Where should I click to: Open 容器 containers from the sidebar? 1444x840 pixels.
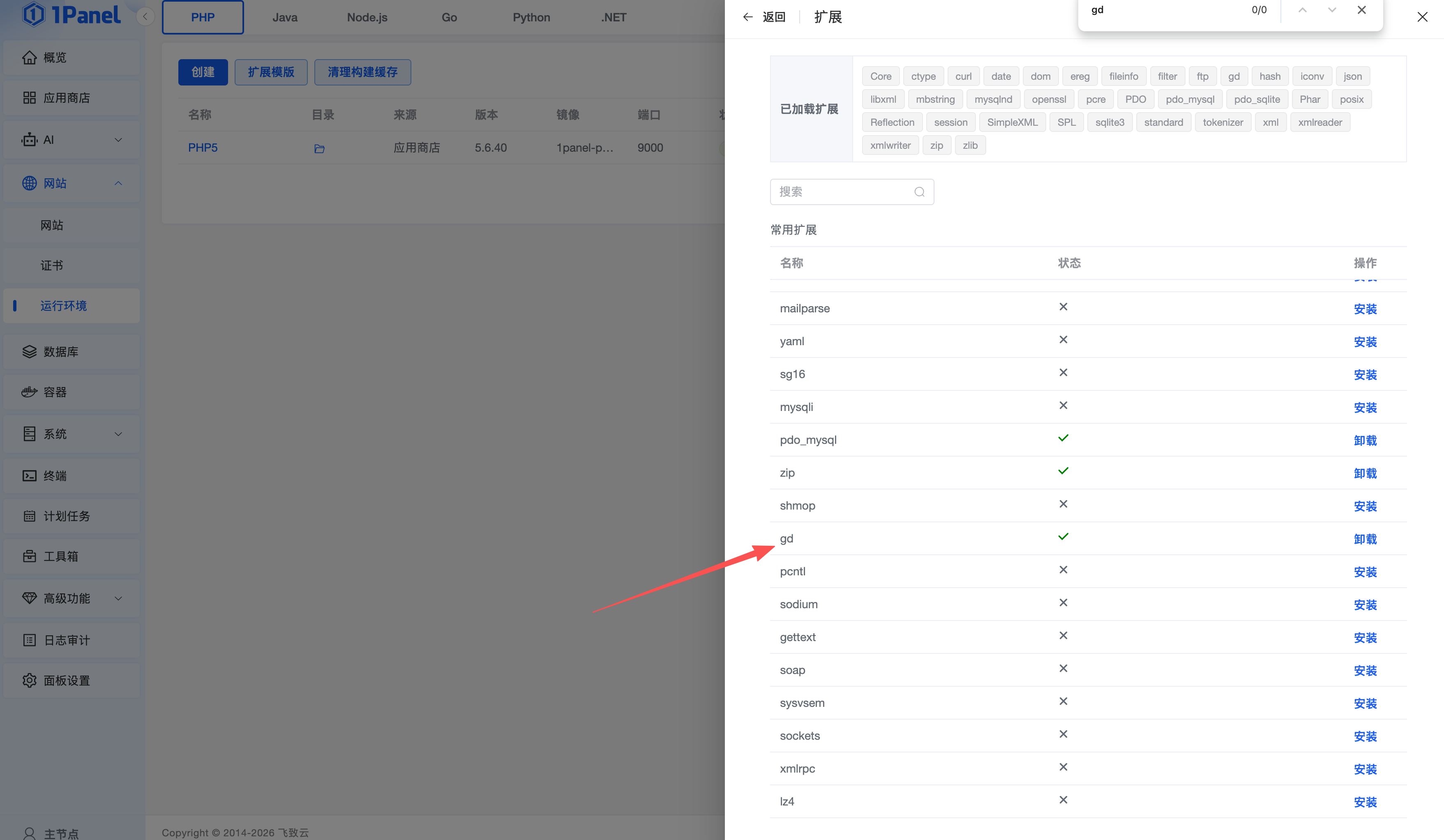pos(55,392)
